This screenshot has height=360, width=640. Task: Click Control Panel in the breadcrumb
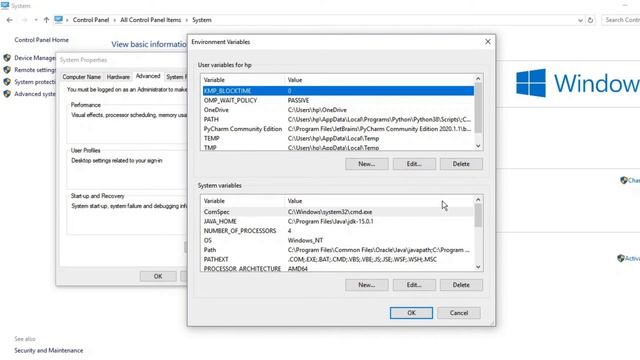click(91, 20)
